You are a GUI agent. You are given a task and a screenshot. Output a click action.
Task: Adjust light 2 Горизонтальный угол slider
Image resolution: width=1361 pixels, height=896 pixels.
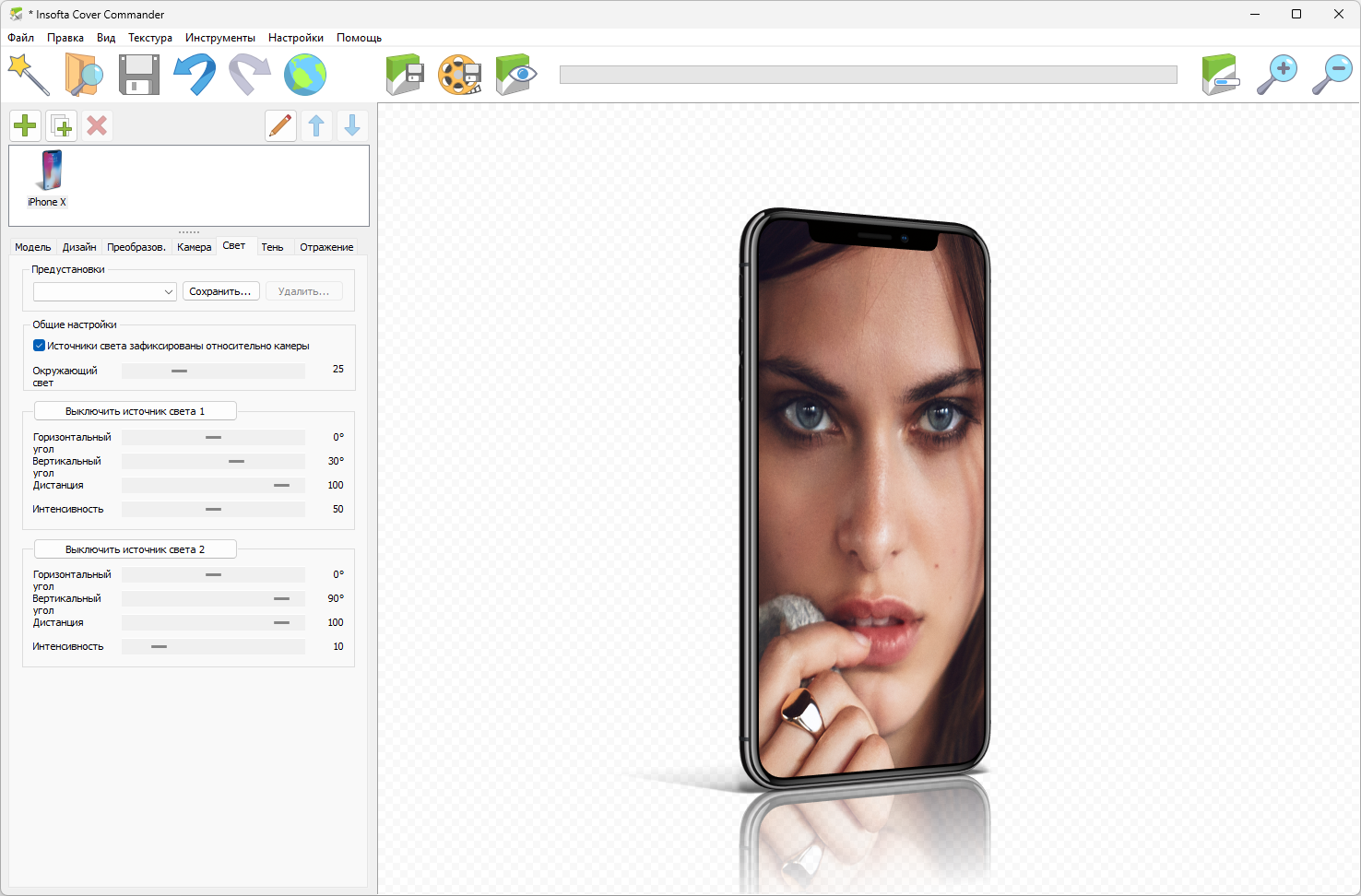point(213,574)
